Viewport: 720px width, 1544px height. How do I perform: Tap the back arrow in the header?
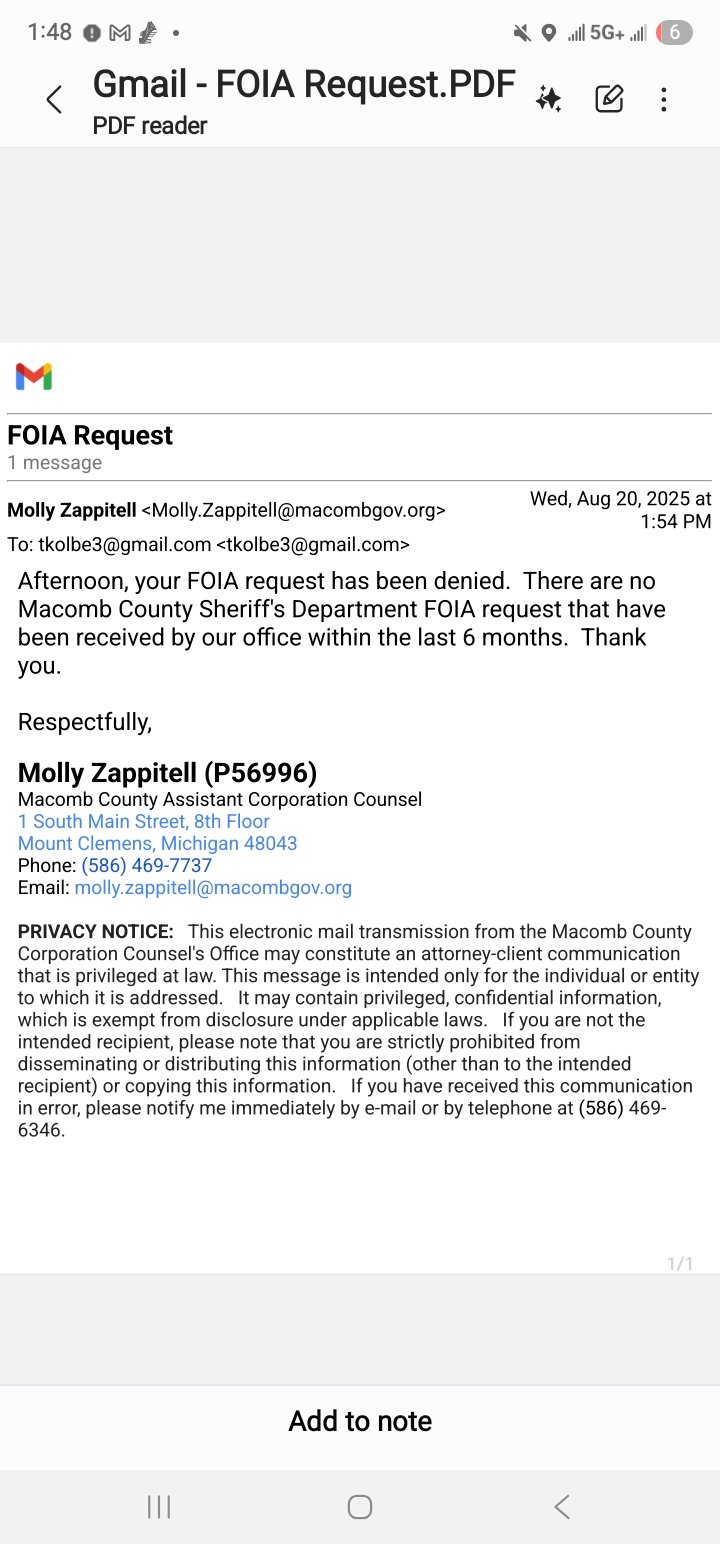pyautogui.click(x=55, y=99)
